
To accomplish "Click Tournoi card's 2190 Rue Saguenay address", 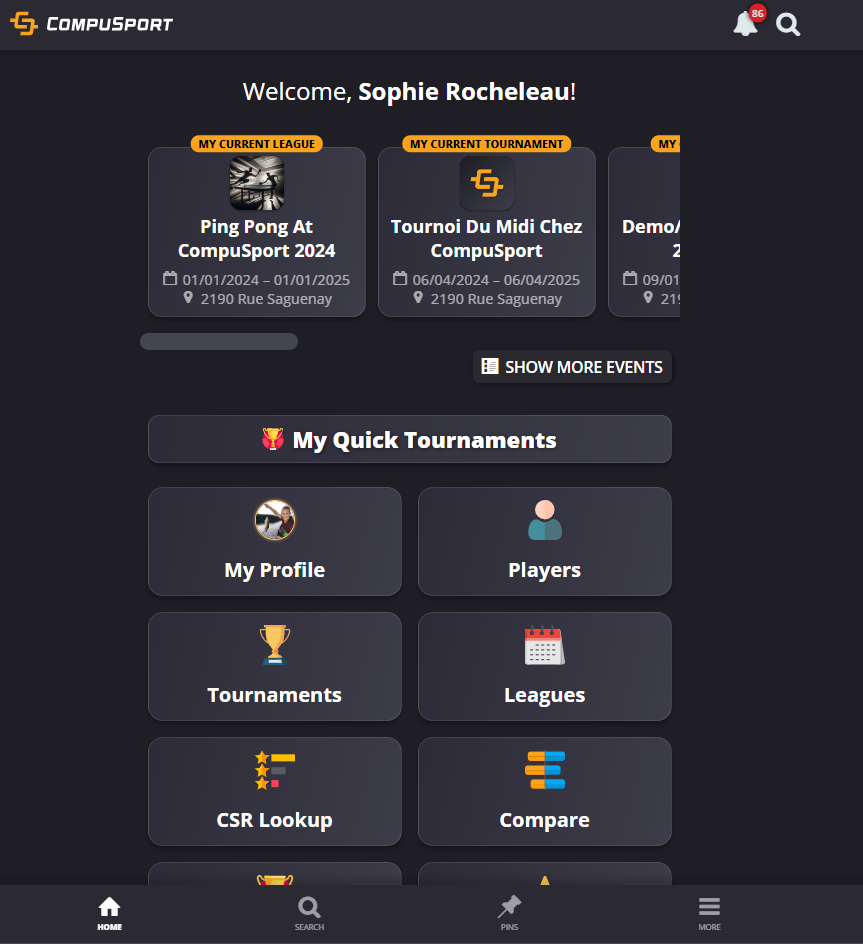I will coord(496,299).
